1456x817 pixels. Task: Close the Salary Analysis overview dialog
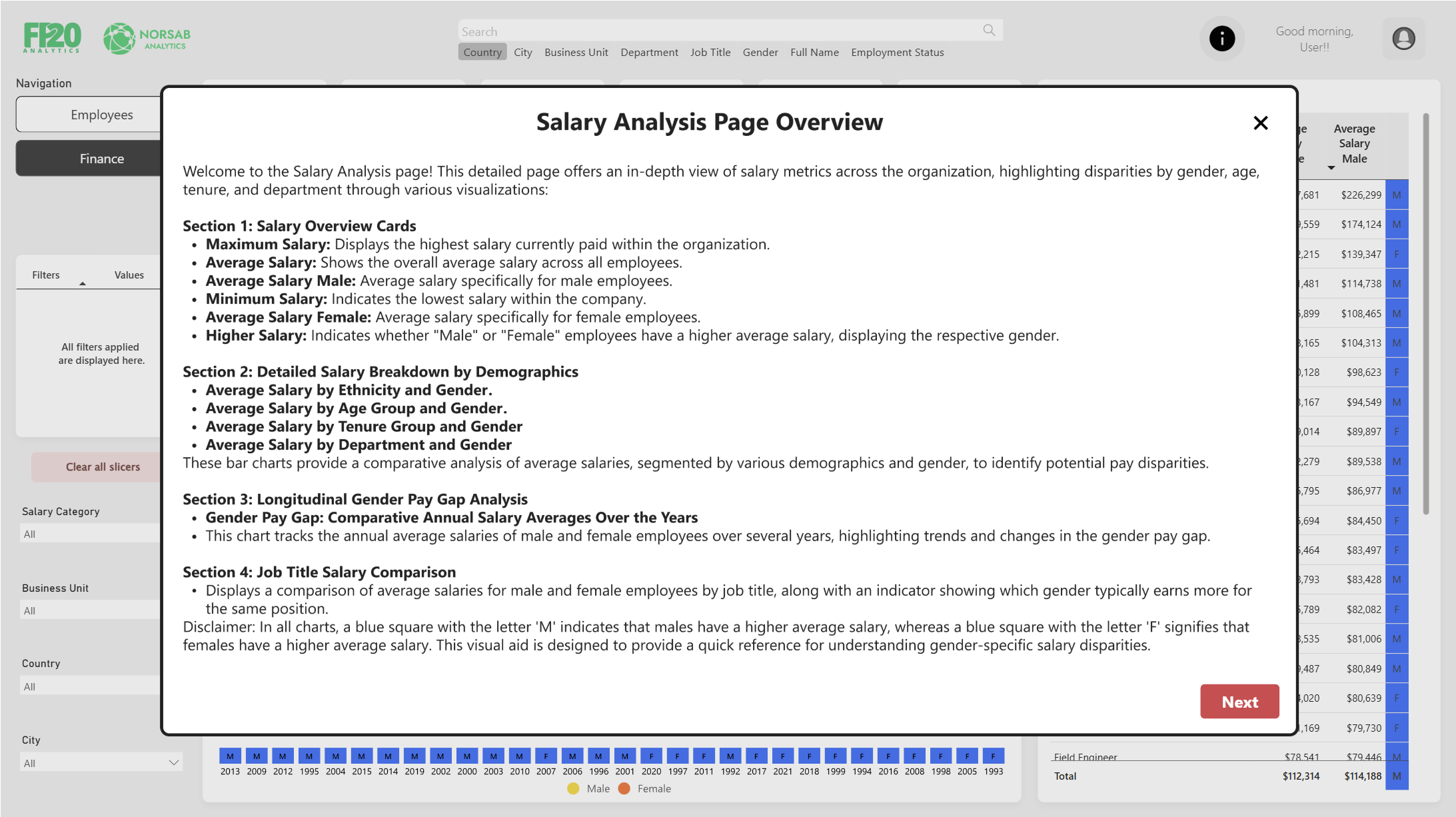[x=1260, y=123]
